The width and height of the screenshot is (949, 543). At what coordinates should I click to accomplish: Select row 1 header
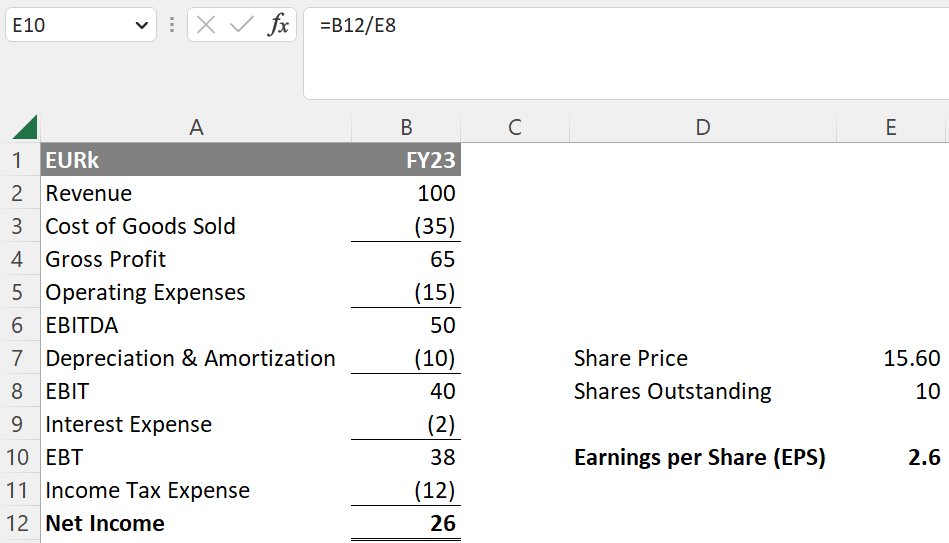pos(17,160)
